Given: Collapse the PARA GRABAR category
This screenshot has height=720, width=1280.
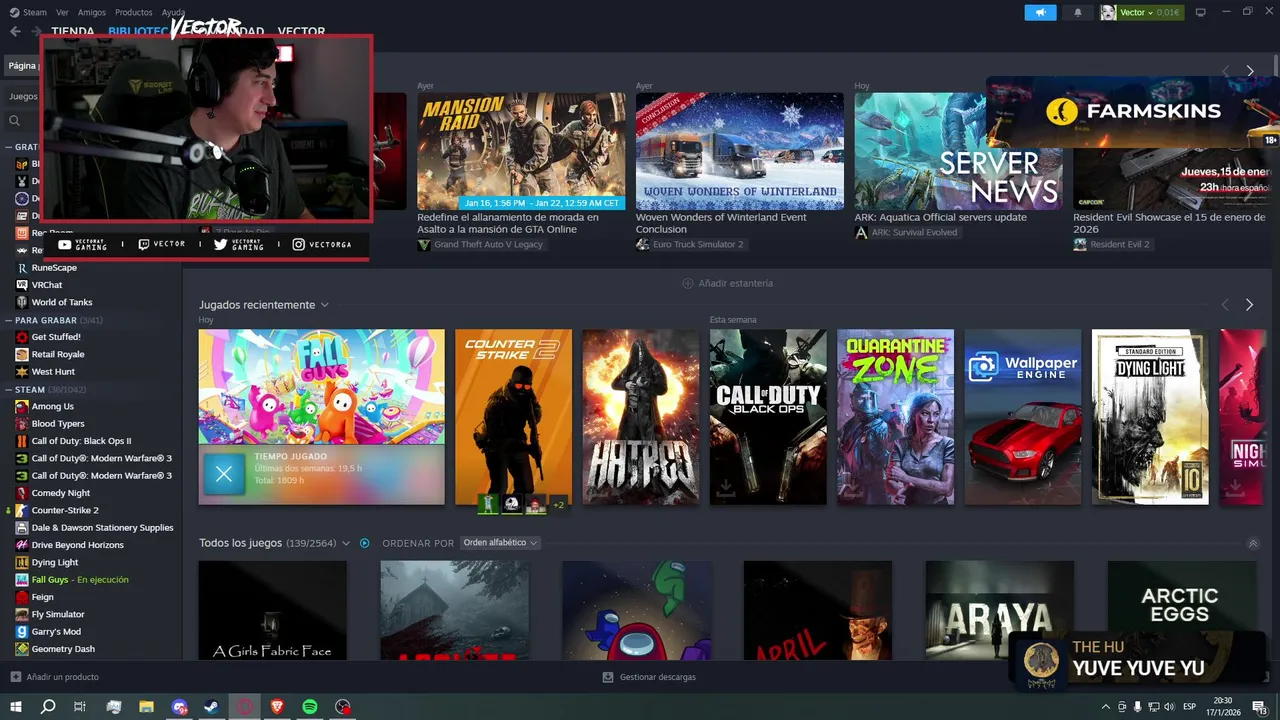Looking at the screenshot, I should click(8, 320).
